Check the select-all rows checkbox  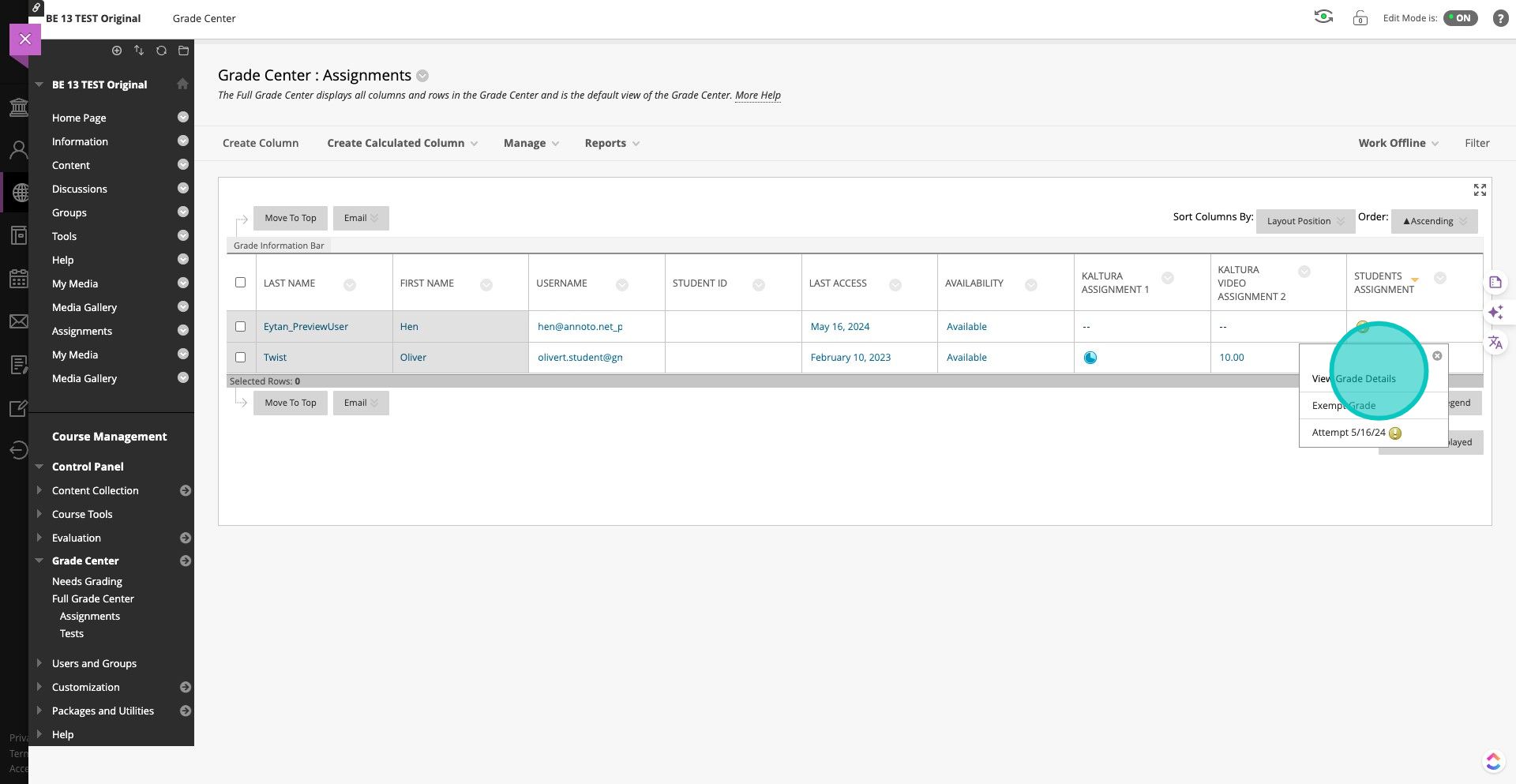pyautogui.click(x=241, y=283)
